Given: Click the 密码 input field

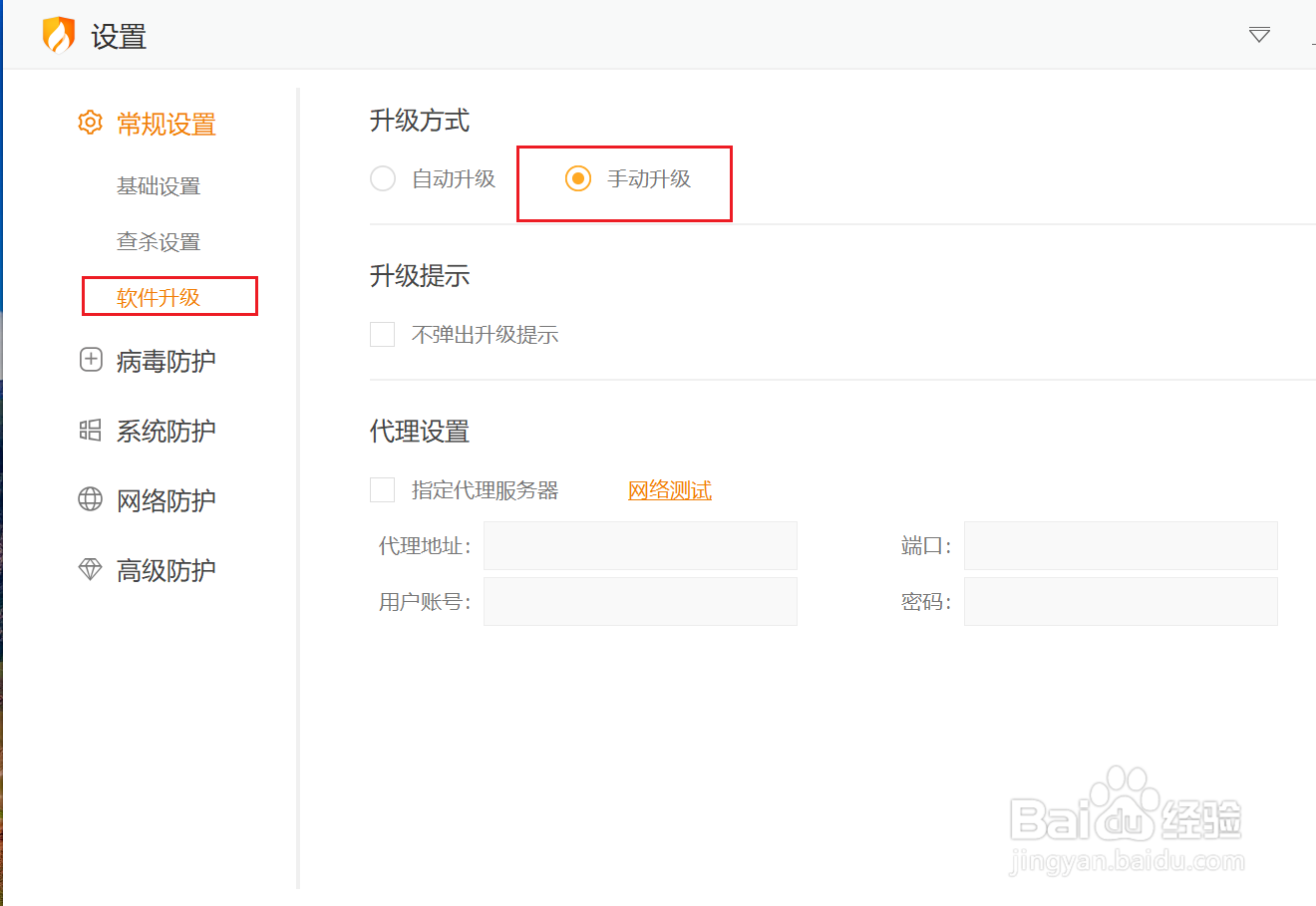Looking at the screenshot, I should [1121, 602].
